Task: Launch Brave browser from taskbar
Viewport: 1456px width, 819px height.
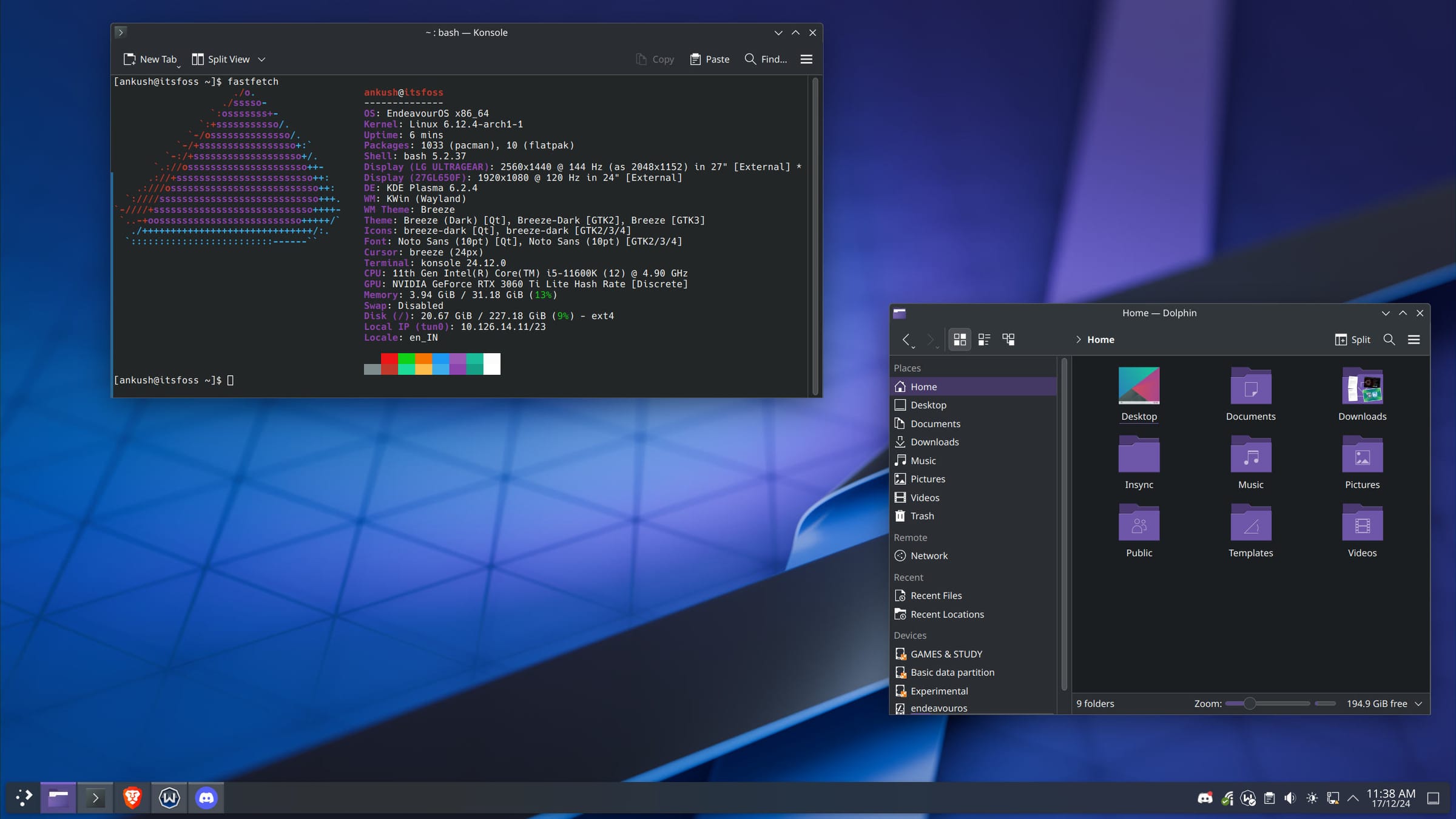Action: 132,798
